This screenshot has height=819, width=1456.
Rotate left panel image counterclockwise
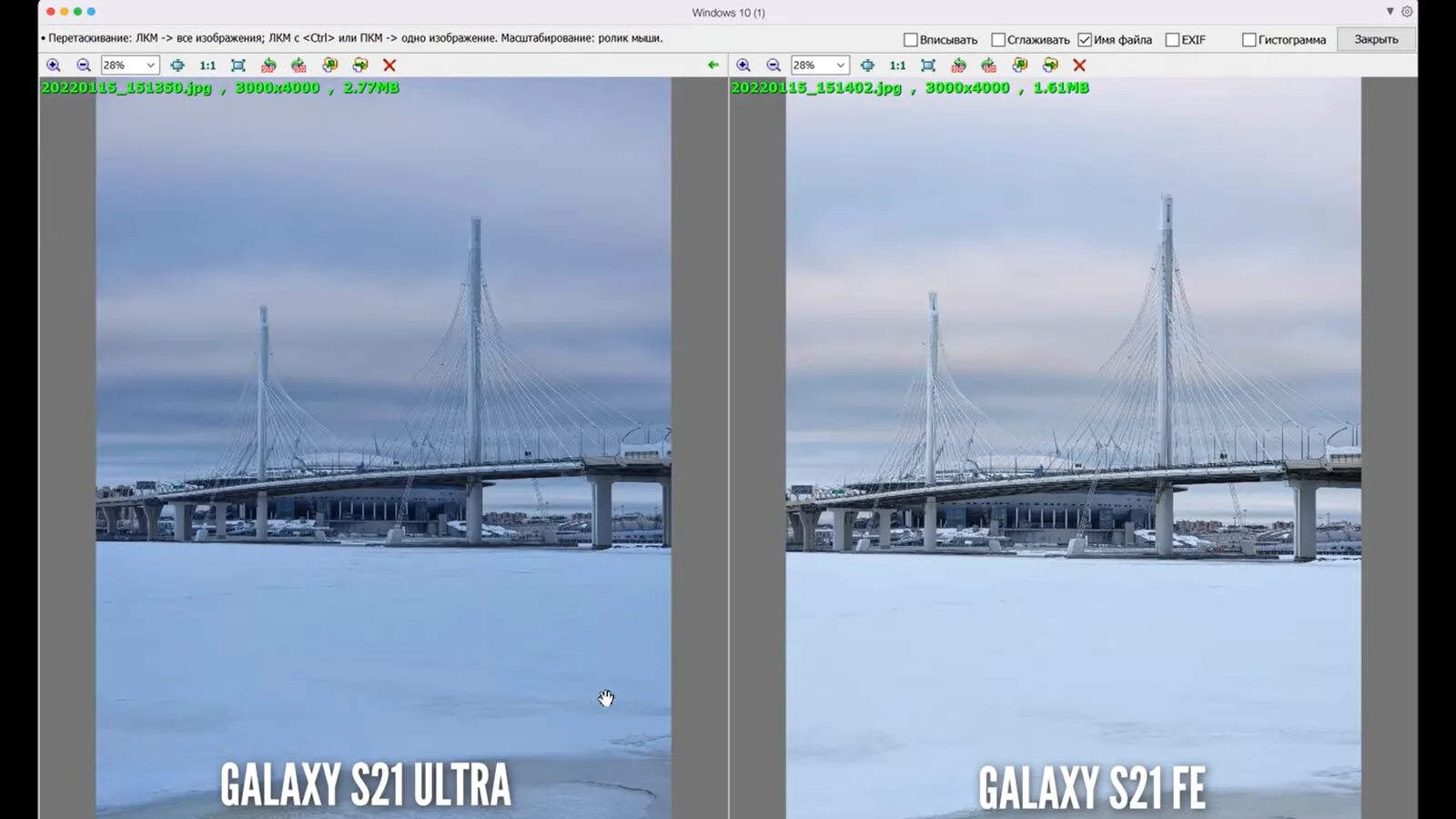(x=268, y=66)
